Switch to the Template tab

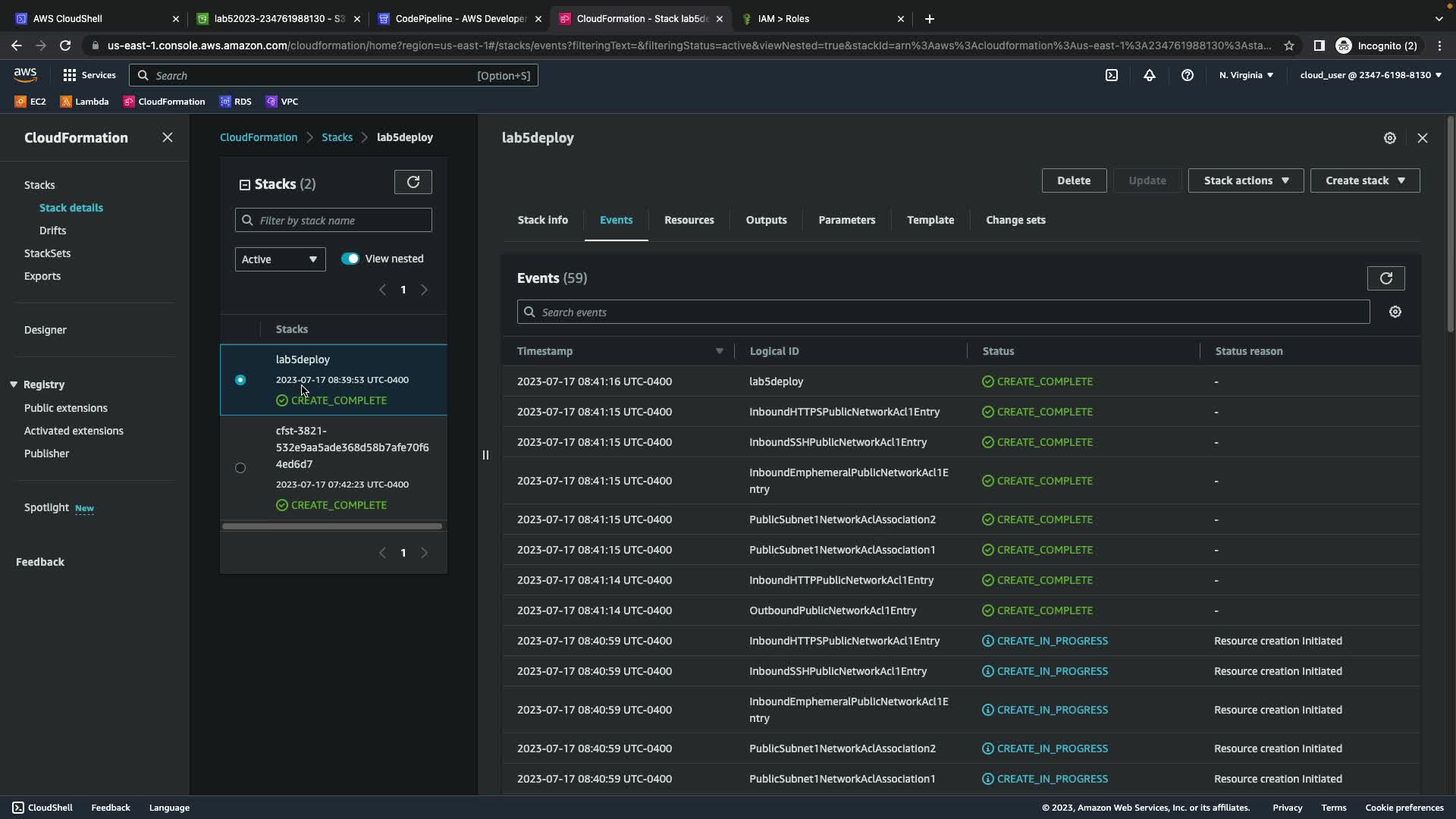pos(930,220)
